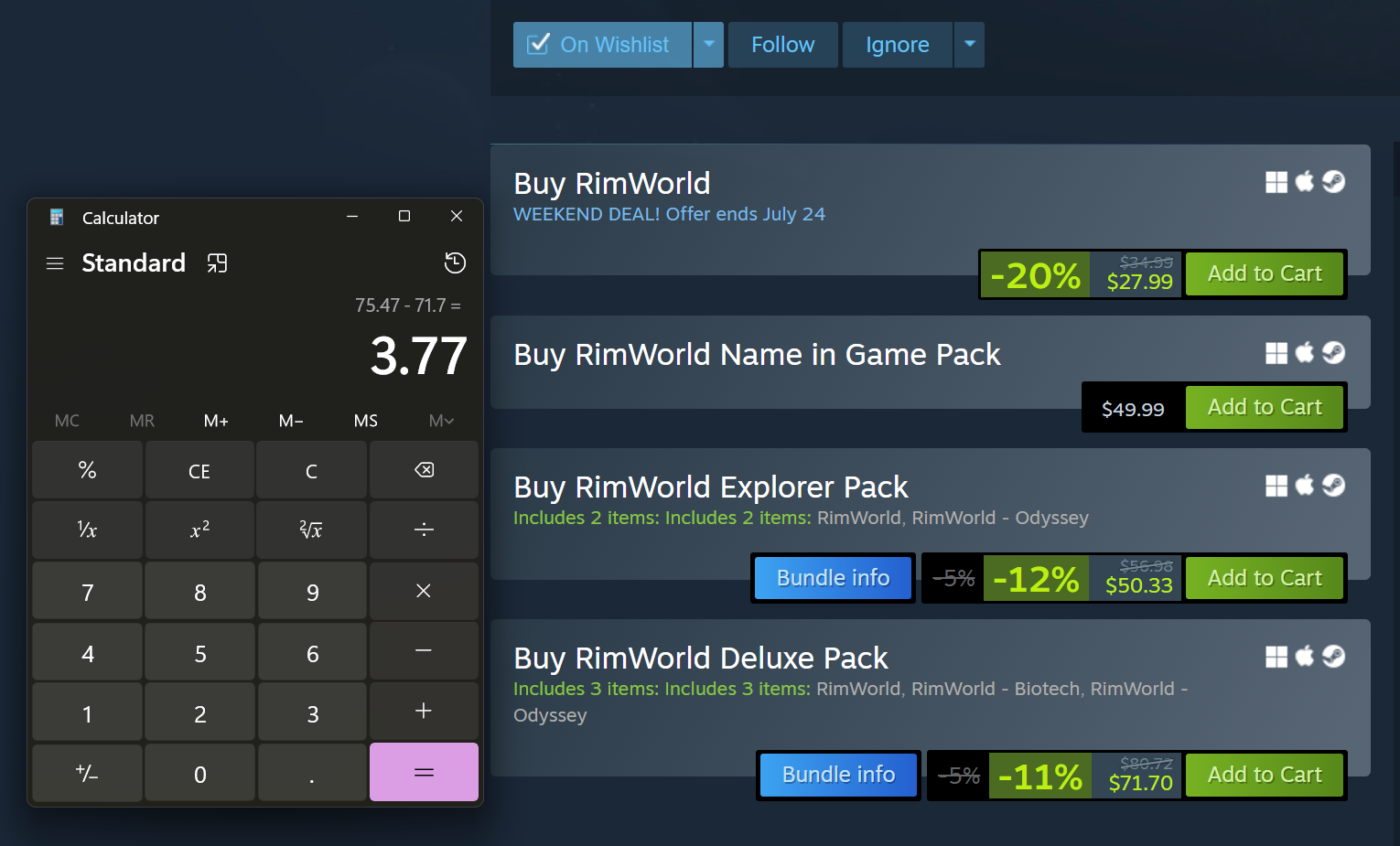Screen dimensions: 1400x846
Task: Toggle Calculator keep-on-top mode icon
Action: point(217,263)
